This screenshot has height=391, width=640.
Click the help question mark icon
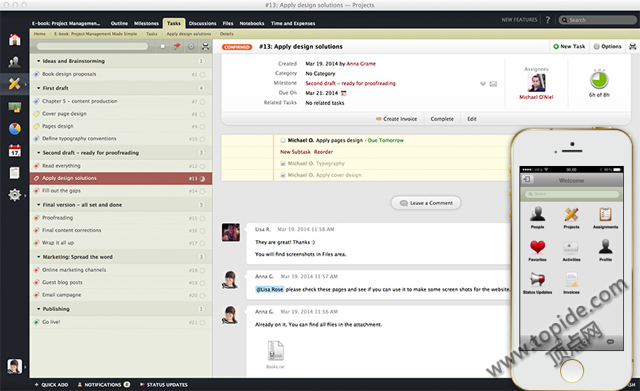(x=548, y=20)
